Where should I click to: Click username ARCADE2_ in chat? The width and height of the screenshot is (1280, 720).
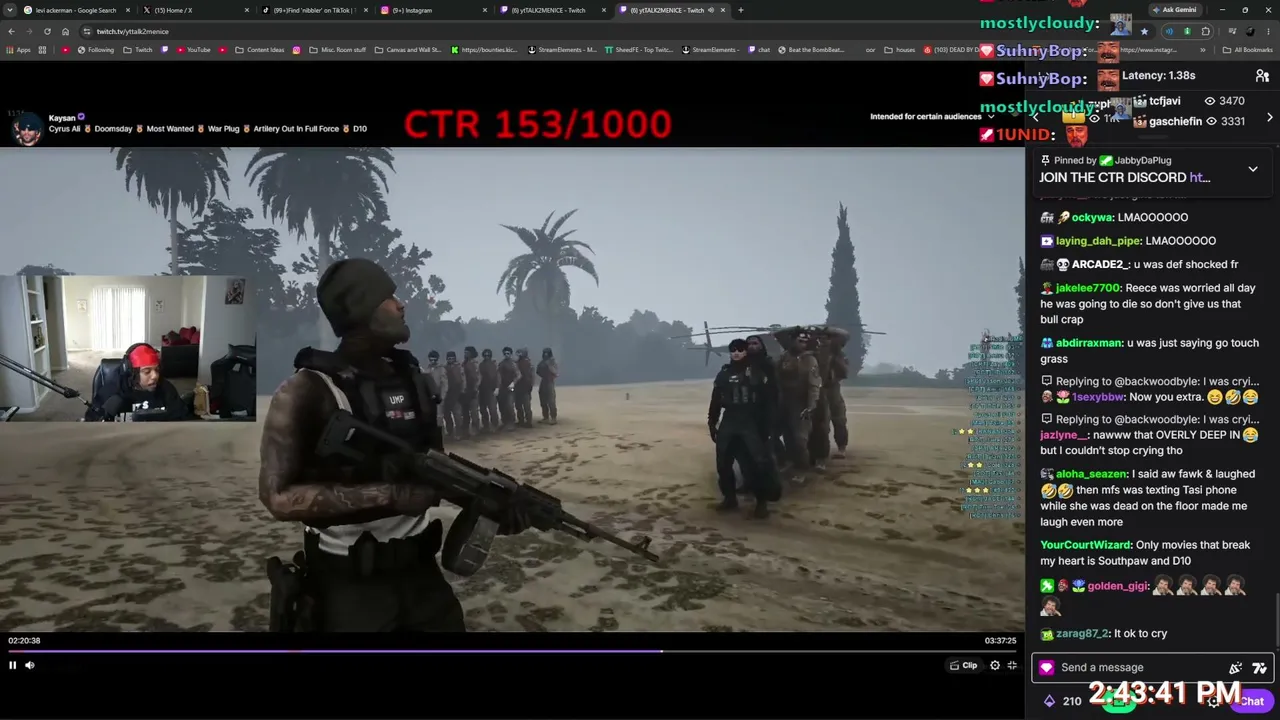point(1100,264)
